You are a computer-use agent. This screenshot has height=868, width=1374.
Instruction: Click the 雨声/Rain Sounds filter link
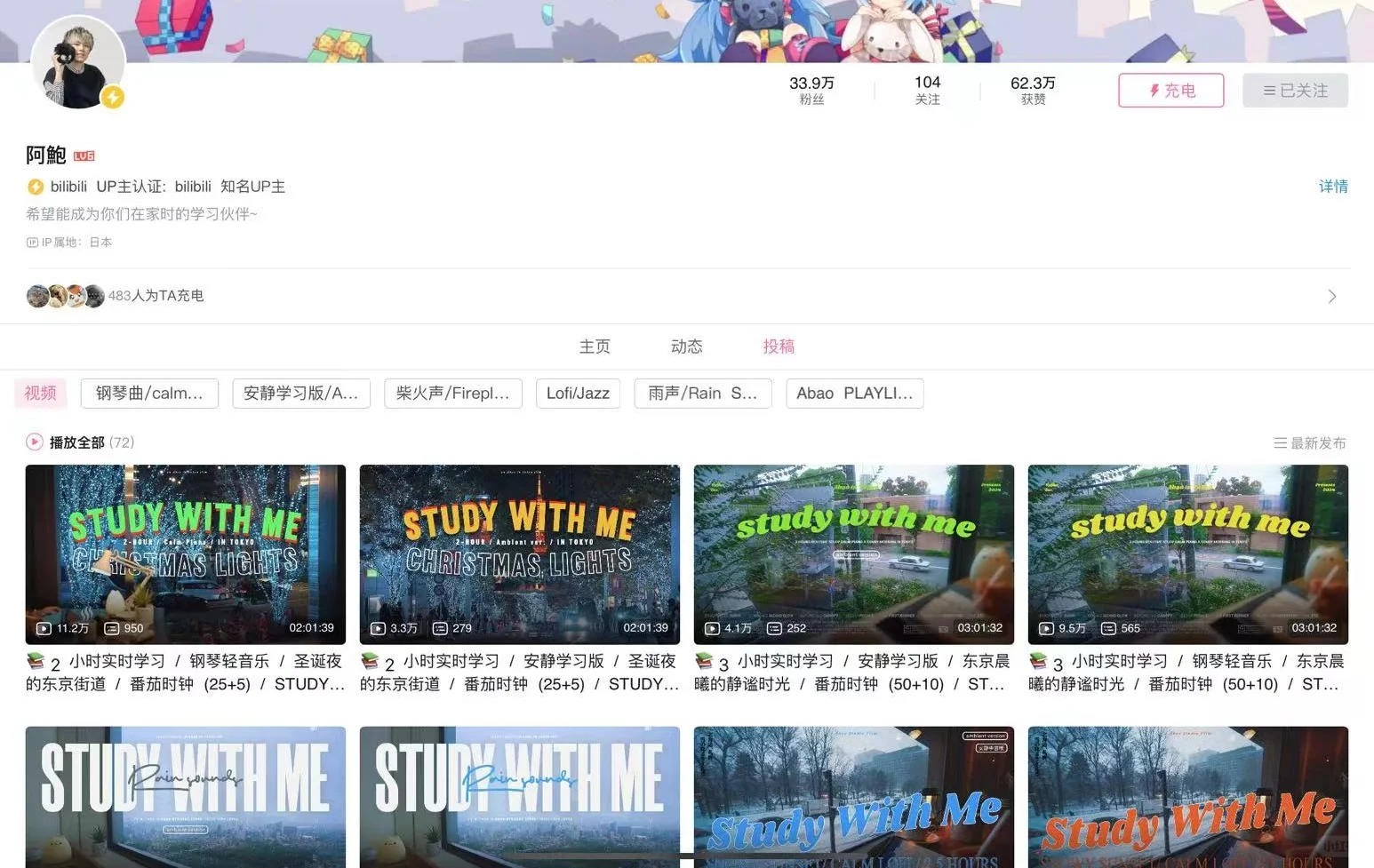coord(702,393)
